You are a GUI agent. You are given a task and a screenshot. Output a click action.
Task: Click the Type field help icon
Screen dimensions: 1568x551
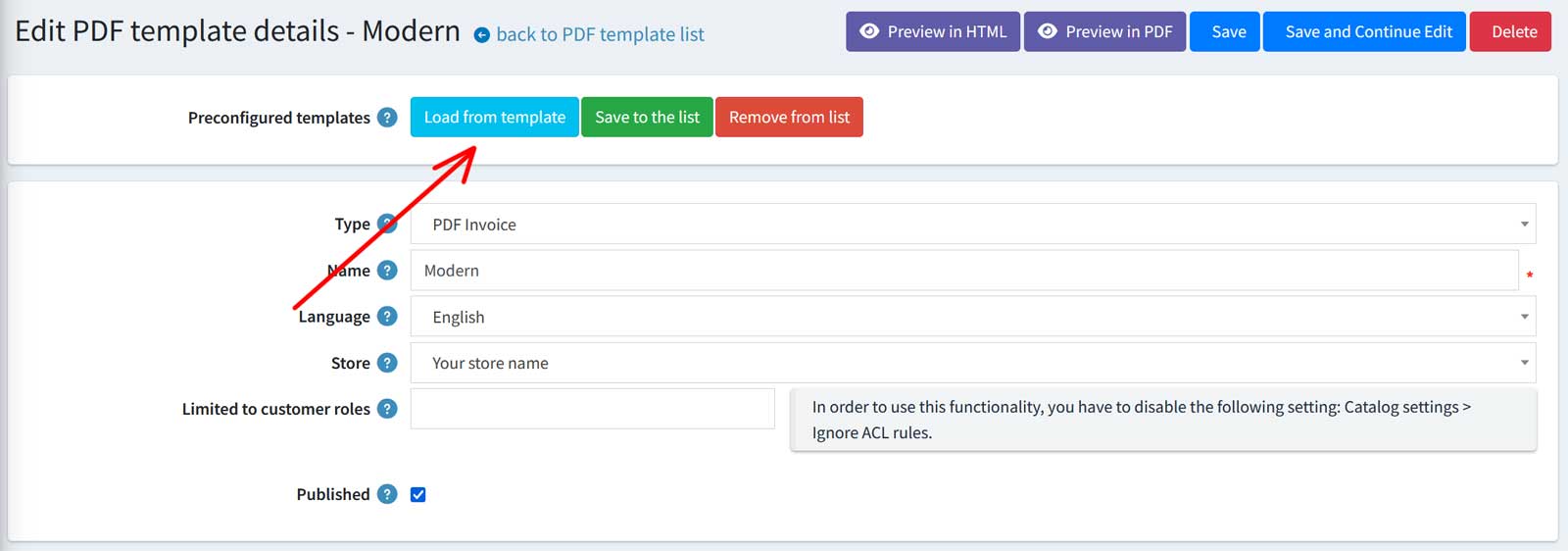coord(388,224)
